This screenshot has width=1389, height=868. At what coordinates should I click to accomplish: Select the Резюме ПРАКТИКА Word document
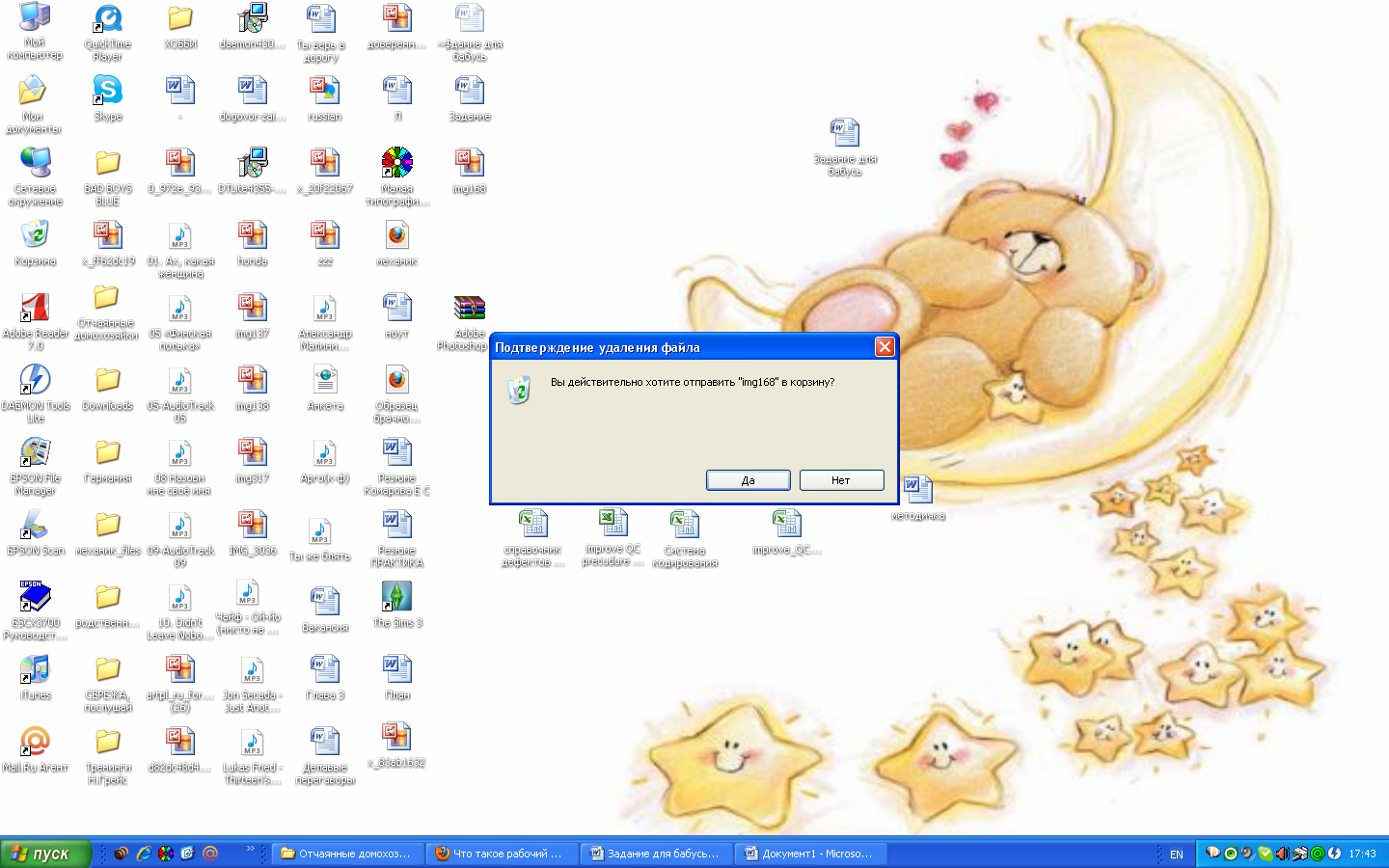(x=397, y=539)
